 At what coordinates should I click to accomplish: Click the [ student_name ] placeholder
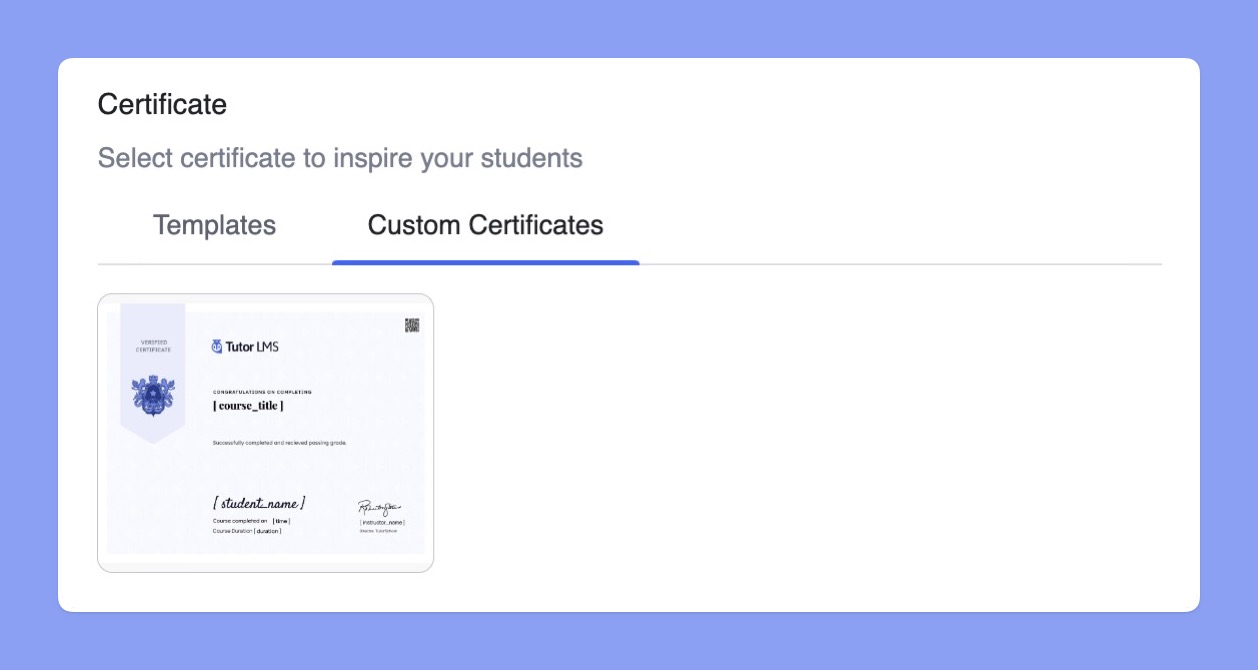coord(259,503)
